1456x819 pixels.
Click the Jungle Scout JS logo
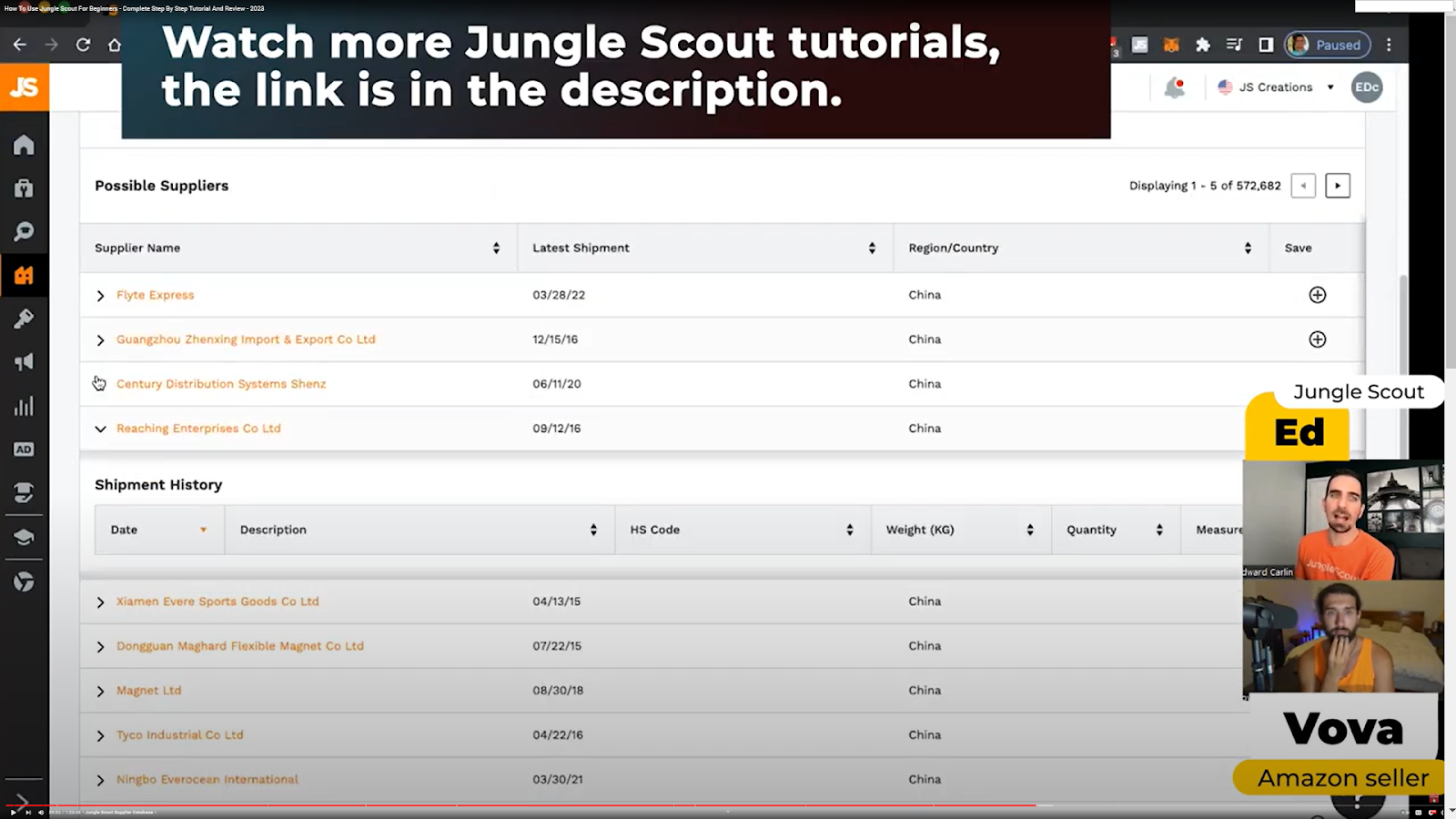point(25,87)
